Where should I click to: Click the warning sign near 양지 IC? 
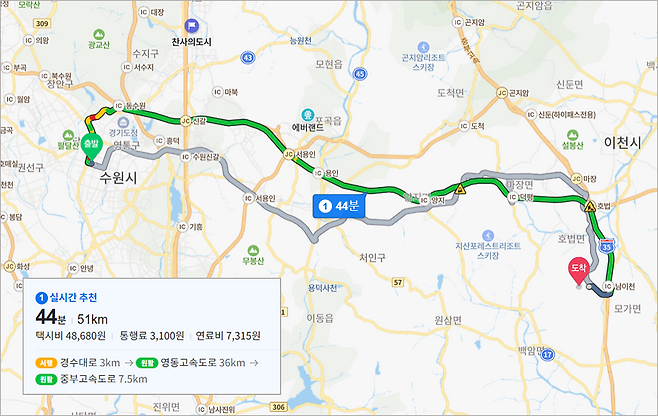[460, 189]
